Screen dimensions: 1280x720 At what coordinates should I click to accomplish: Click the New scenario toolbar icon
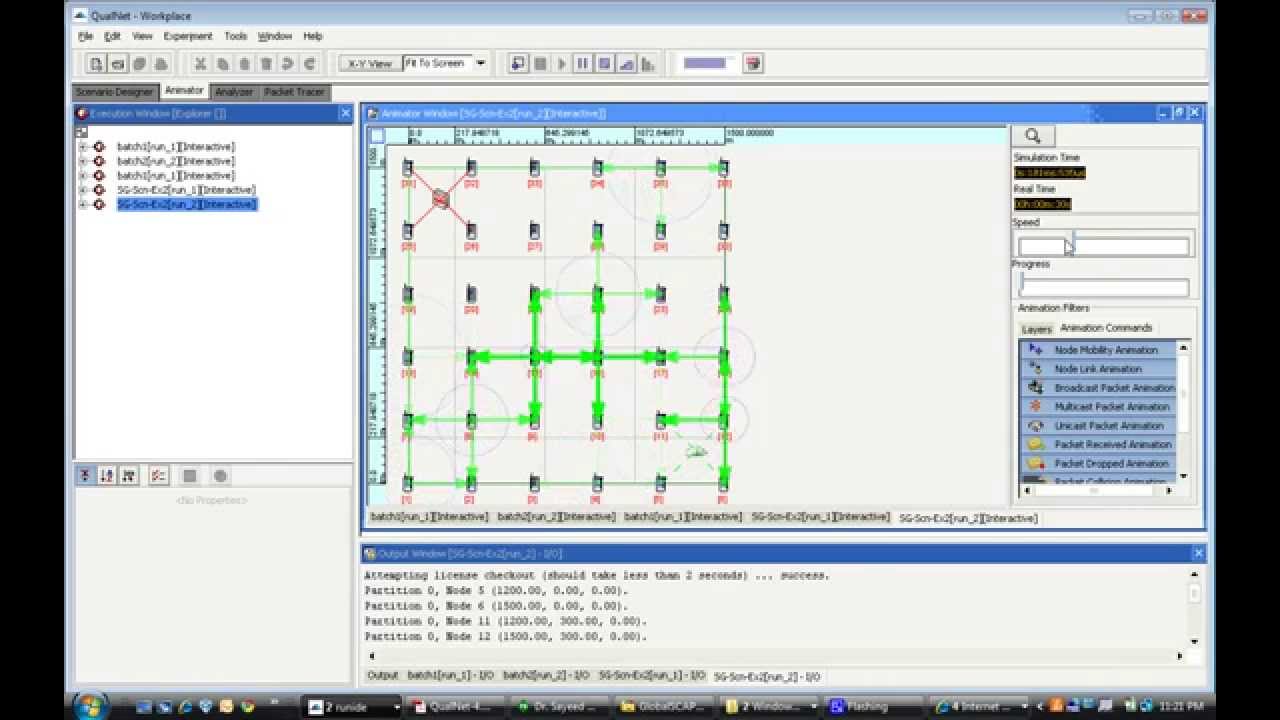pyautogui.click(x=96, y=64)
